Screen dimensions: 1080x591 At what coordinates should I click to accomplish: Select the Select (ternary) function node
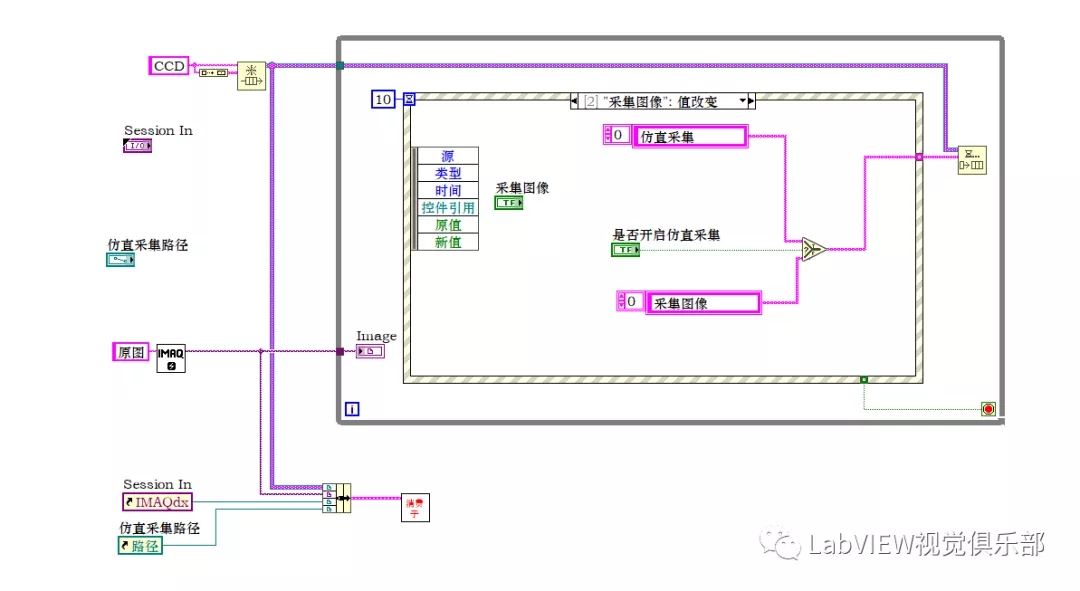coord(813,249)
